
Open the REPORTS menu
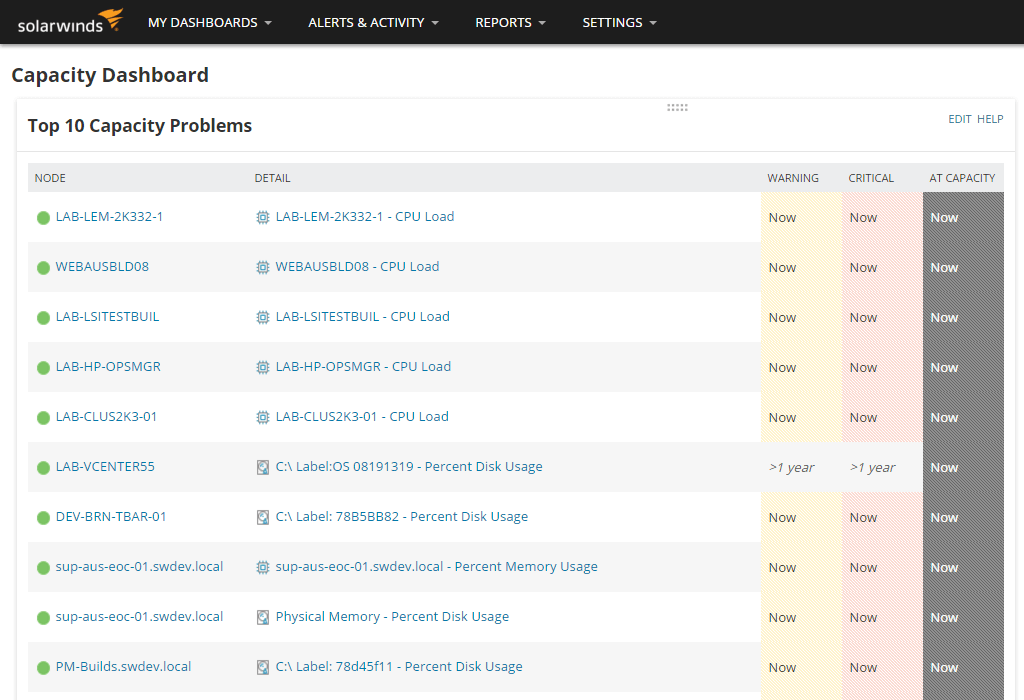tap(510, 22)
